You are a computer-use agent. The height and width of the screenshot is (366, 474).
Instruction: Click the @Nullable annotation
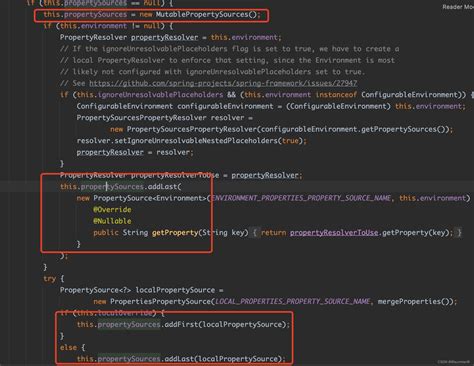(x=112, y=221)
